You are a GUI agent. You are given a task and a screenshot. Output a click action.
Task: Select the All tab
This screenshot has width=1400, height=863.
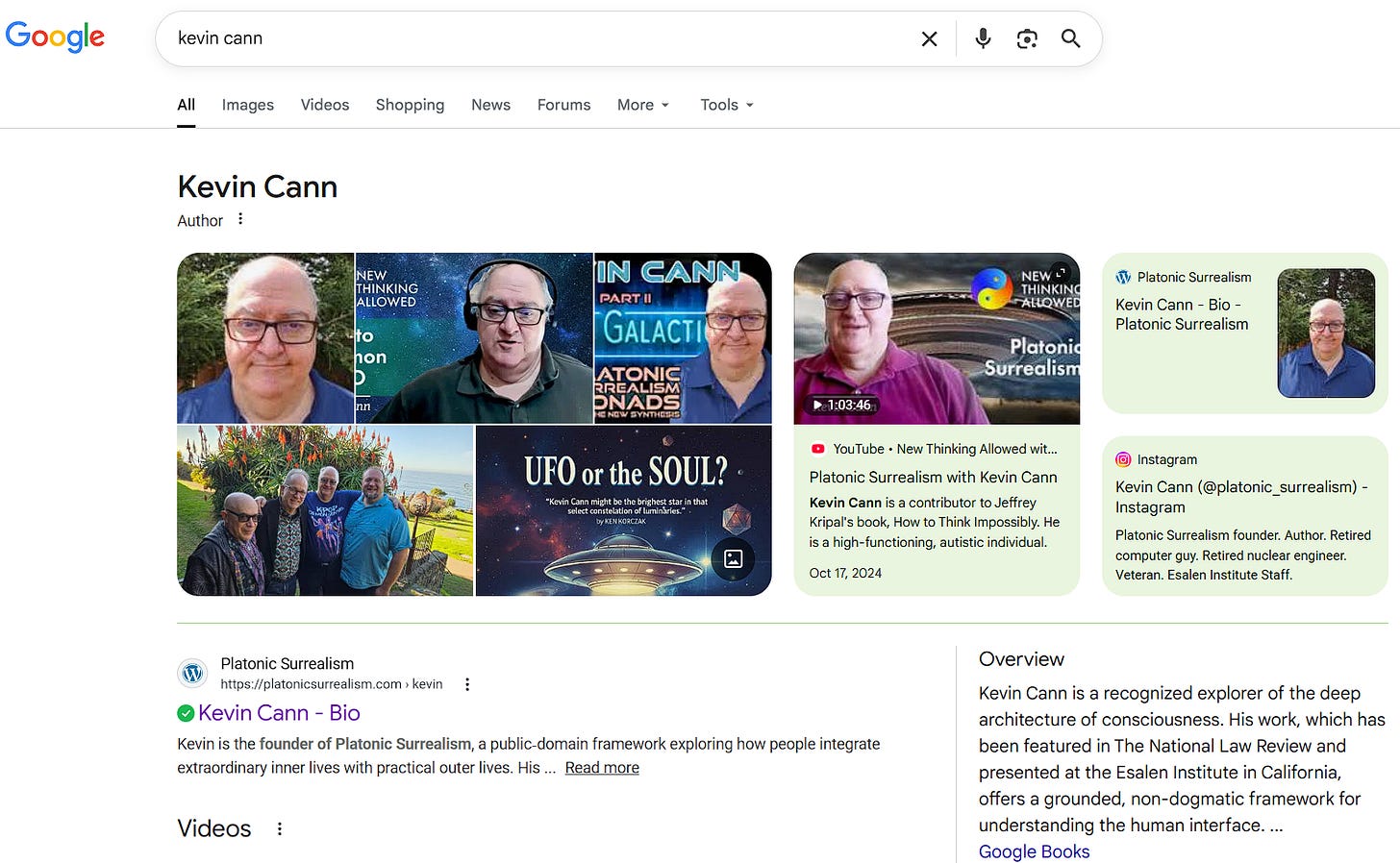coord(187,105)
